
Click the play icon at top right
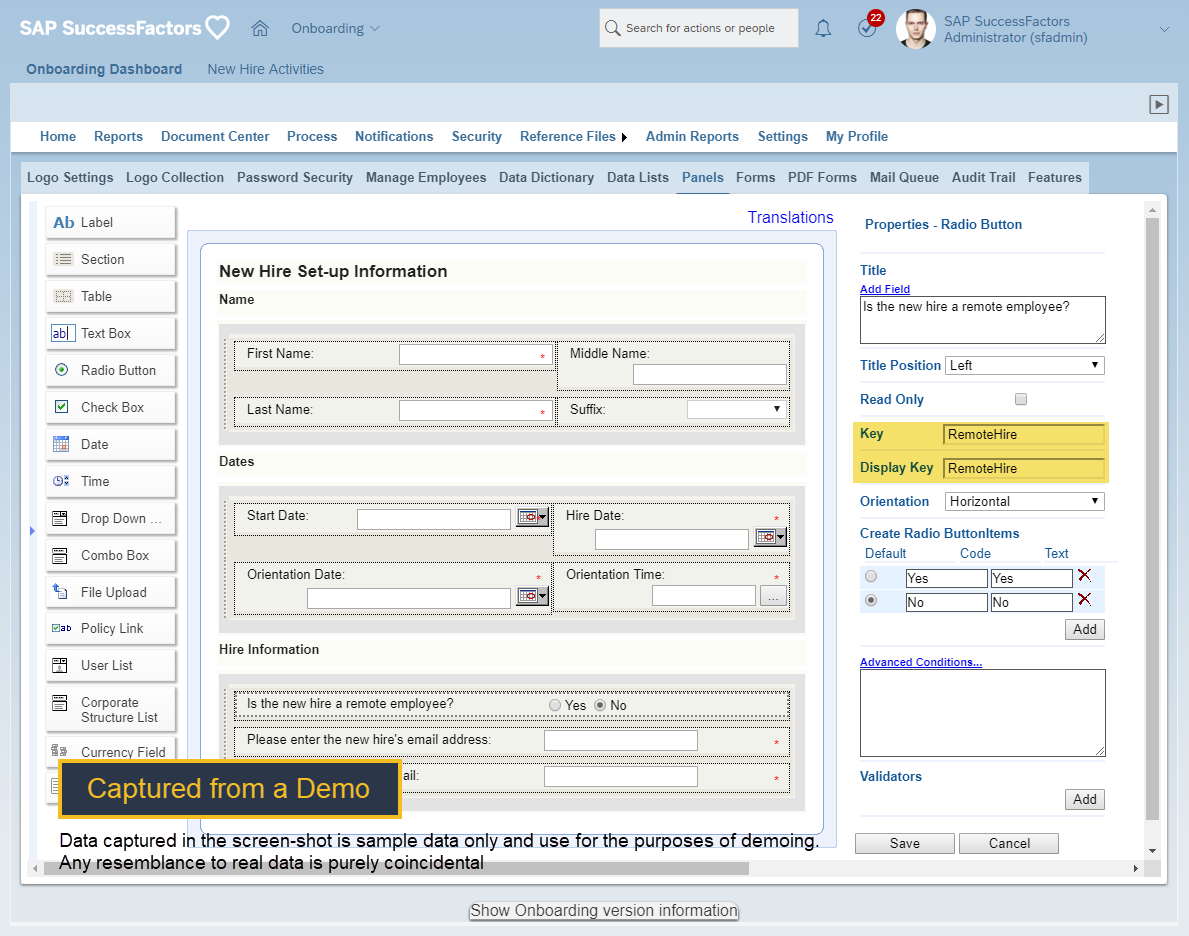point(1159,105)
